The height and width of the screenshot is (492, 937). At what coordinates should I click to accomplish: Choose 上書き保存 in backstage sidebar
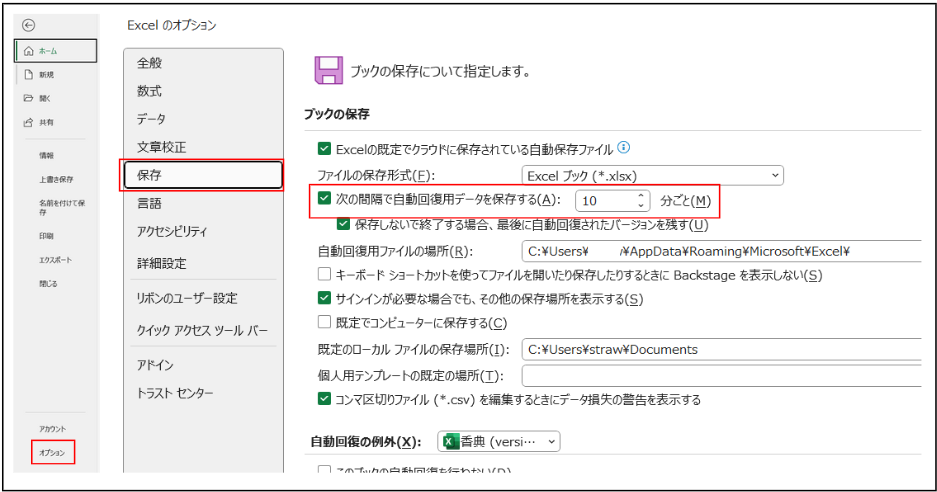56,179
